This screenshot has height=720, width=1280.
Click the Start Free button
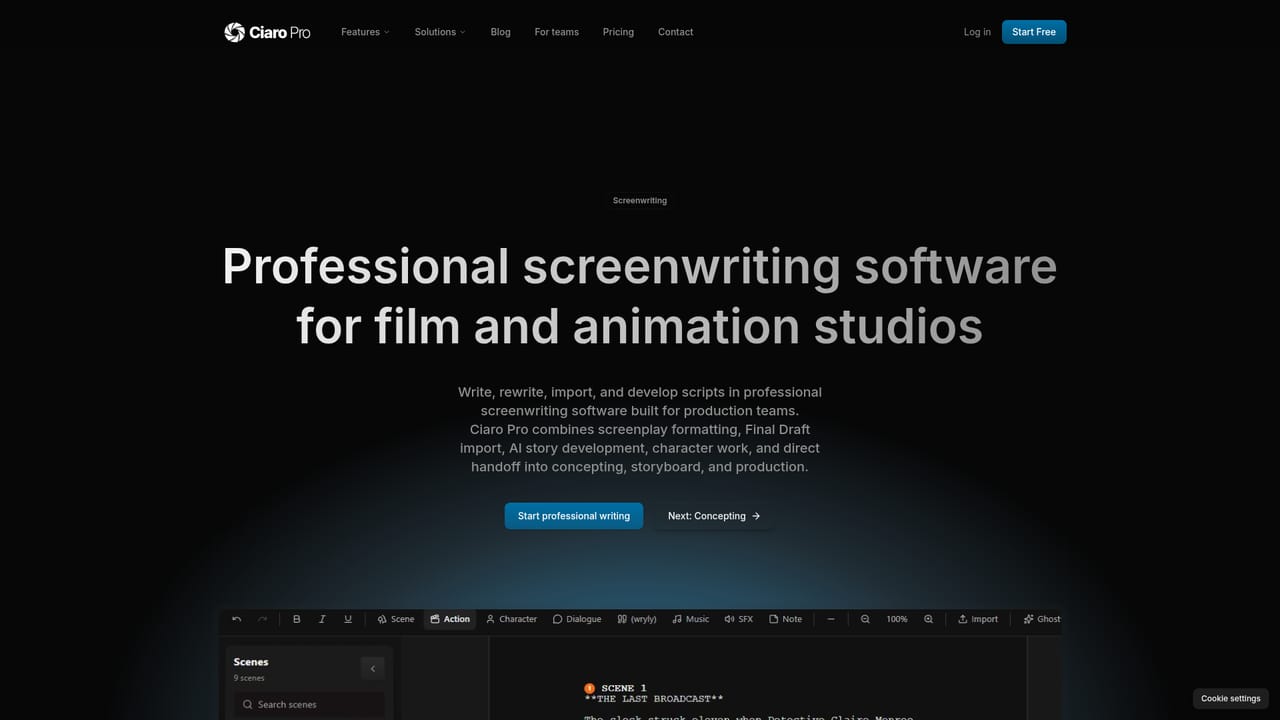(1034, 32)
